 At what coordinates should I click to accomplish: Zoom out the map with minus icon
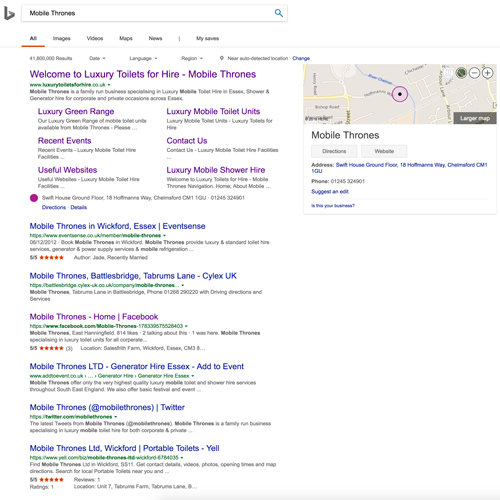click(x=474, y=73)
